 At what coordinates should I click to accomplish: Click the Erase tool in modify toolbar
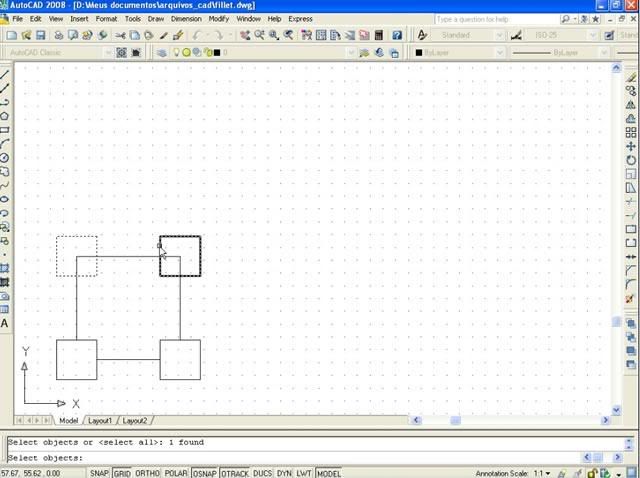[x=631, y=76]
